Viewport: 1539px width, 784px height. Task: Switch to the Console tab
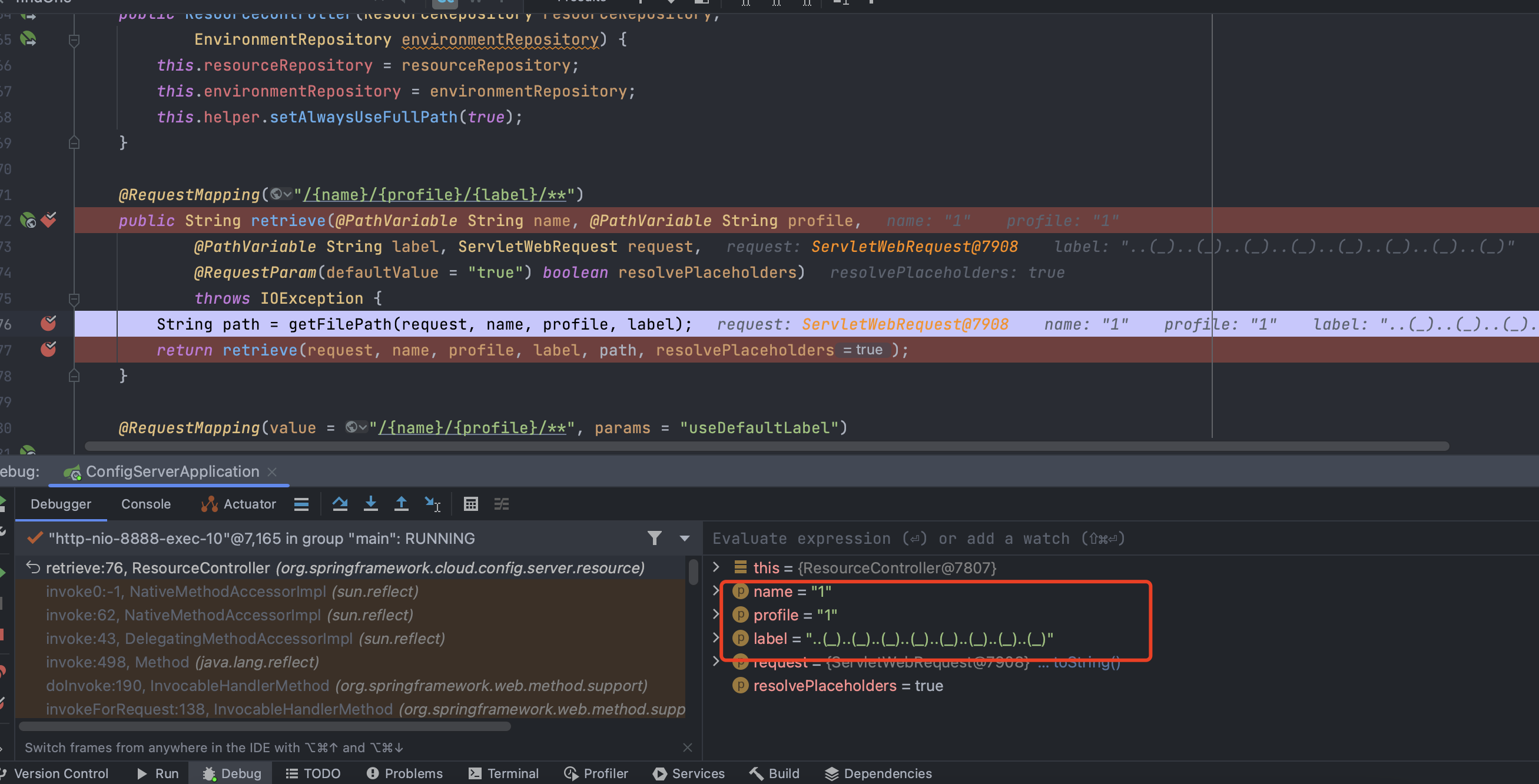[146, 504]
